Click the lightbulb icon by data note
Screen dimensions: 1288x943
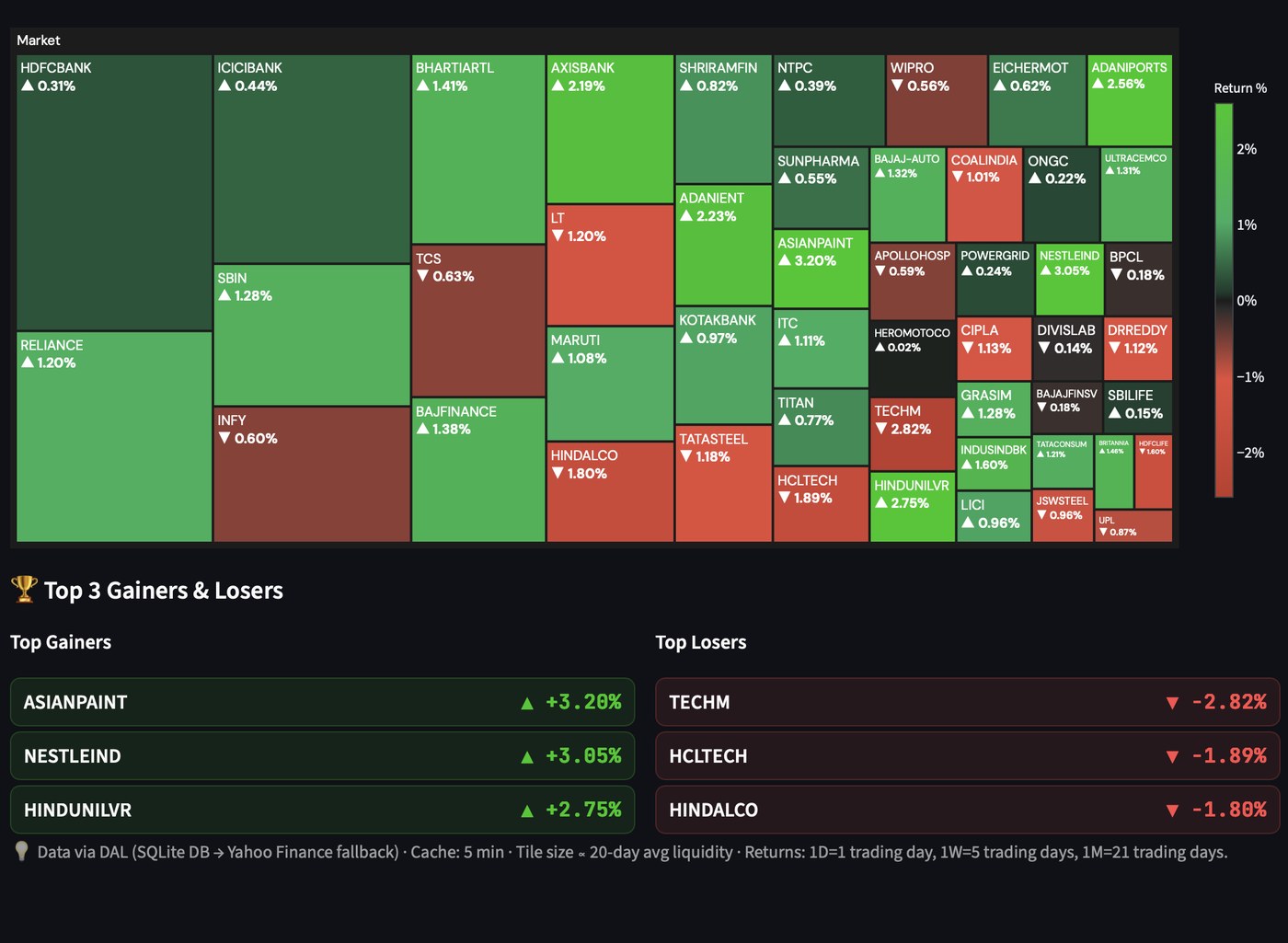tap(21, 851)
